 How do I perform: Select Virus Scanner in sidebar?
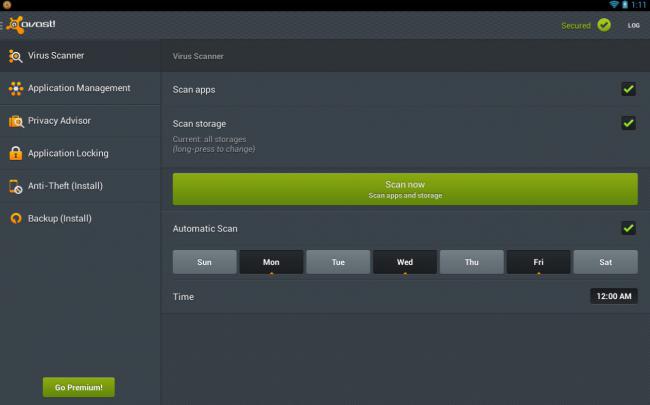tap(80, 56)
